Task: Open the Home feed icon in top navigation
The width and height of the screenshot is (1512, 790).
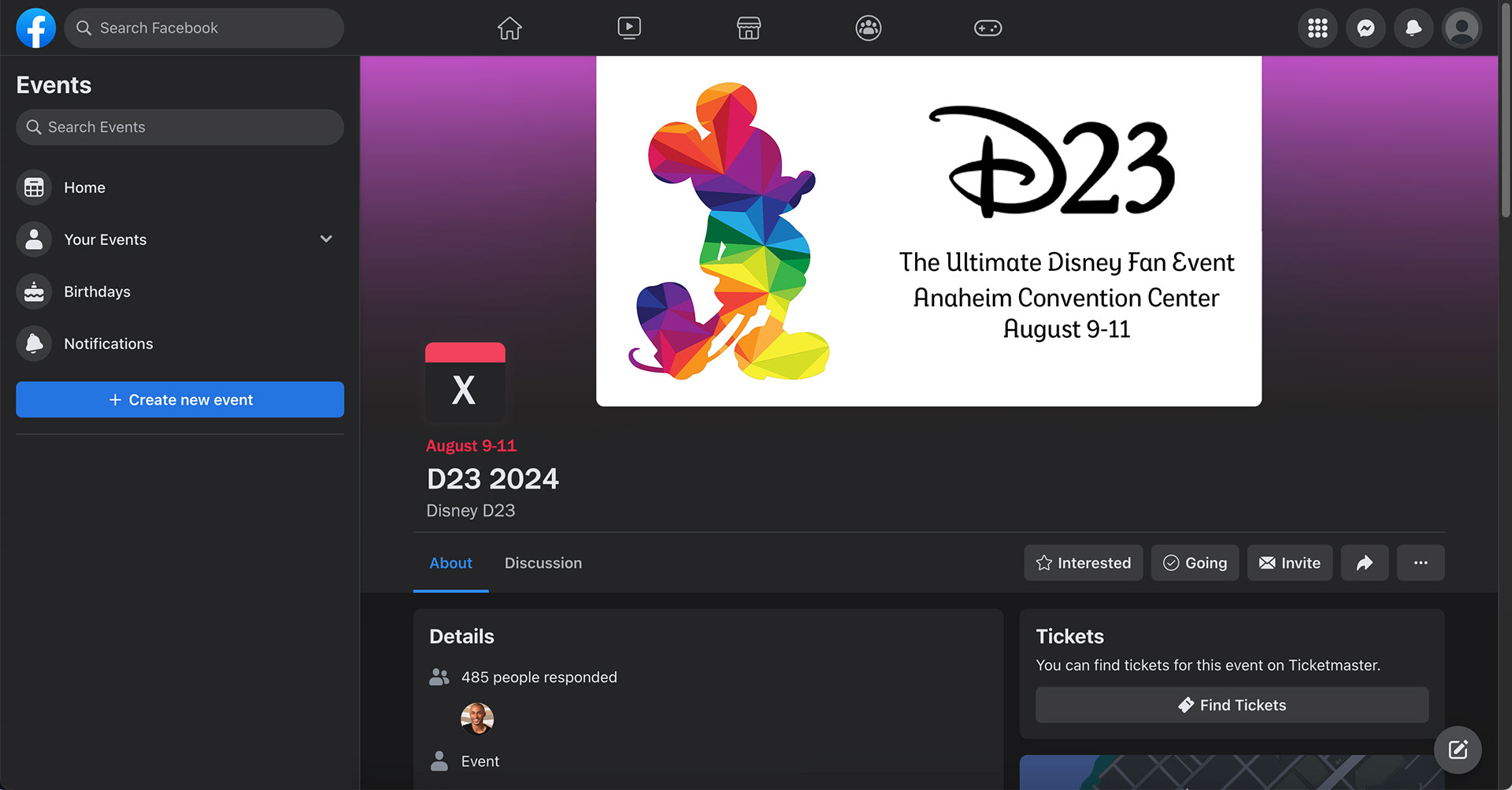Action: coord(510,28)
